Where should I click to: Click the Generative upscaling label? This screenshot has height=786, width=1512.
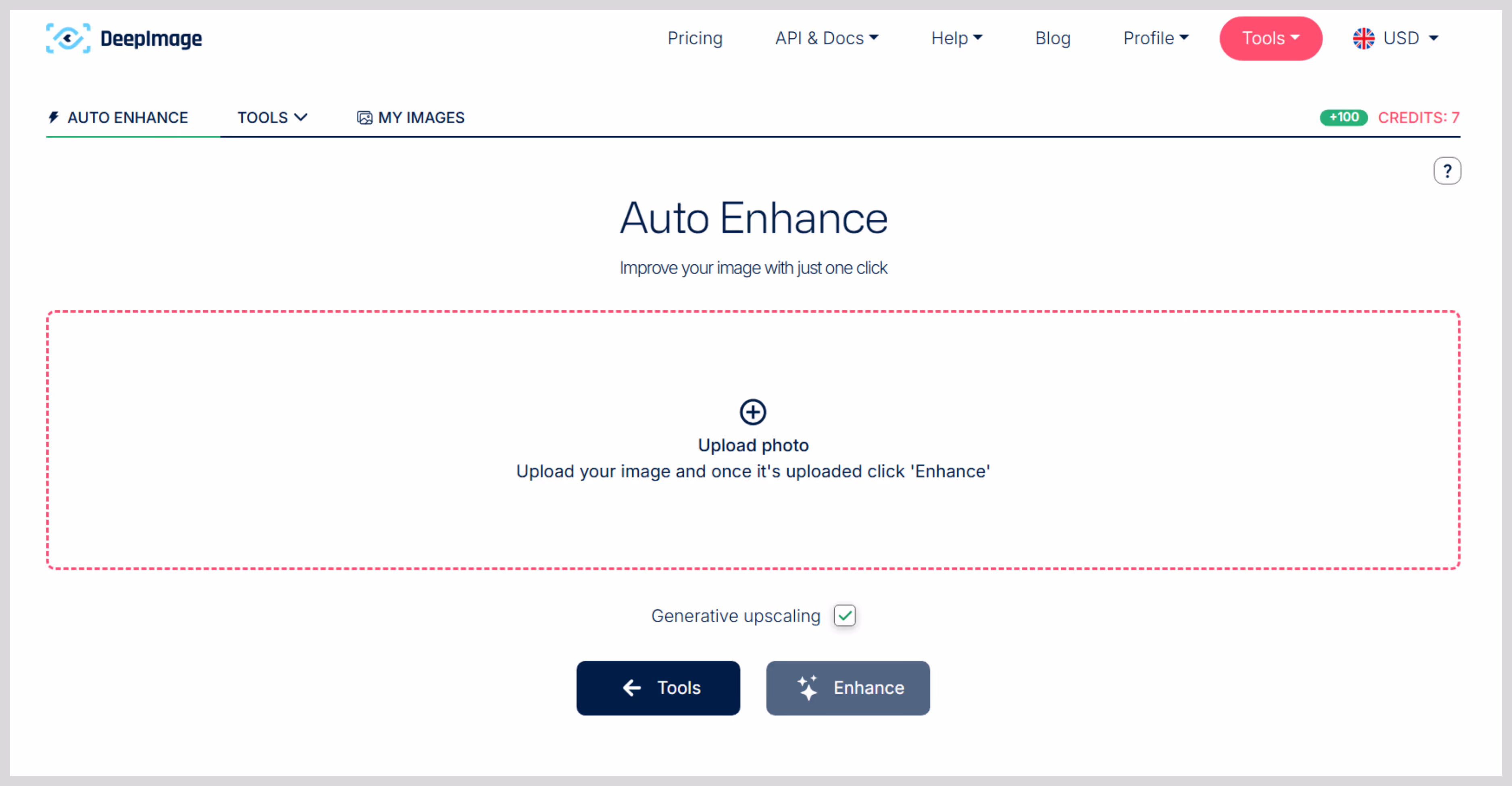click(735, 615)
